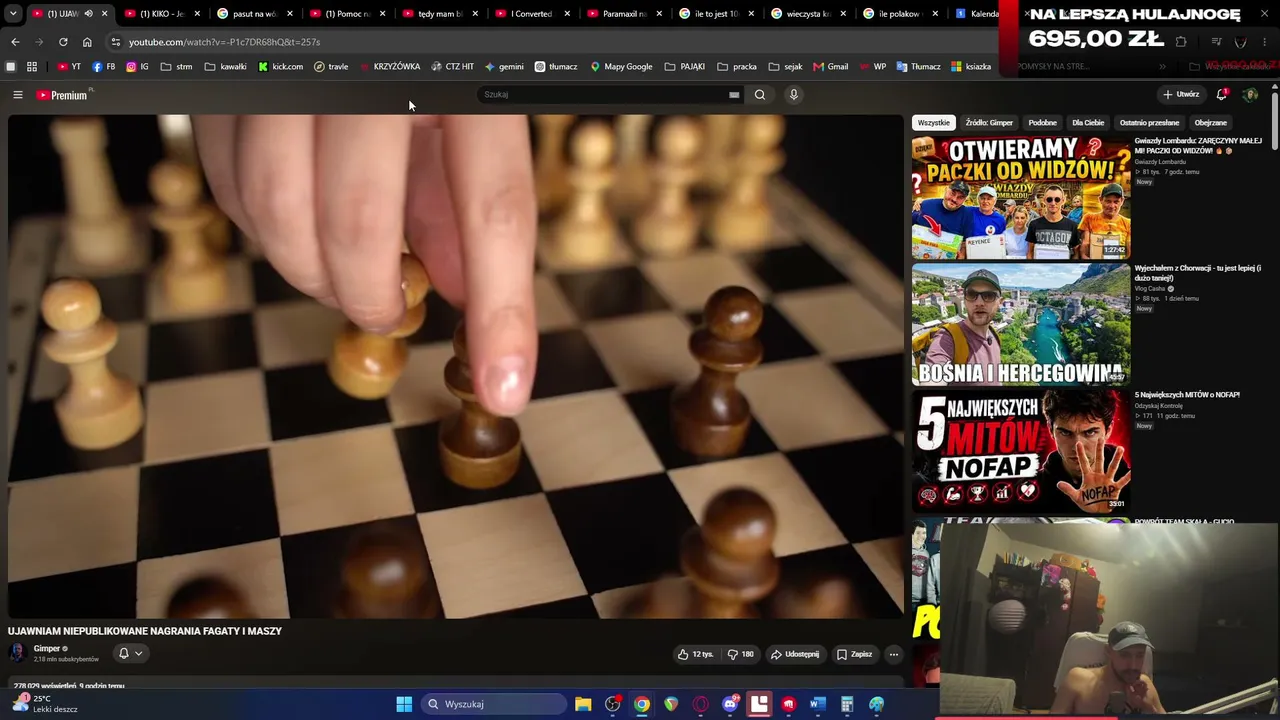Screen dimensions: 1280x720
Task: Open the tab search dropdown arrow
Action: 12,14
